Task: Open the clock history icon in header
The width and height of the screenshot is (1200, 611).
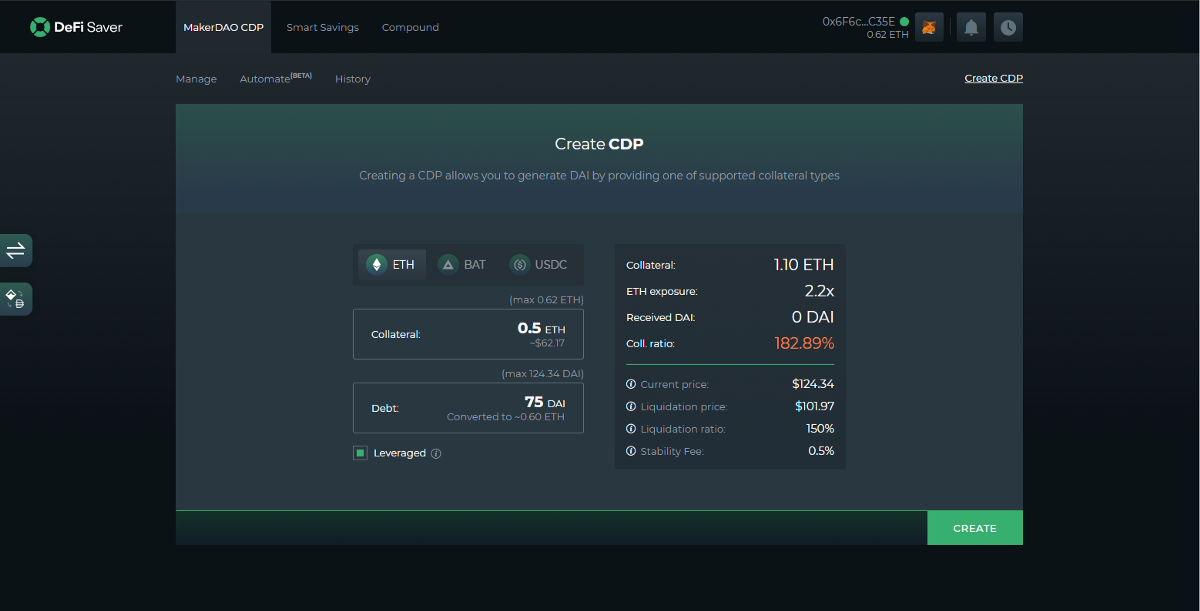Action: coord(1008,27)
